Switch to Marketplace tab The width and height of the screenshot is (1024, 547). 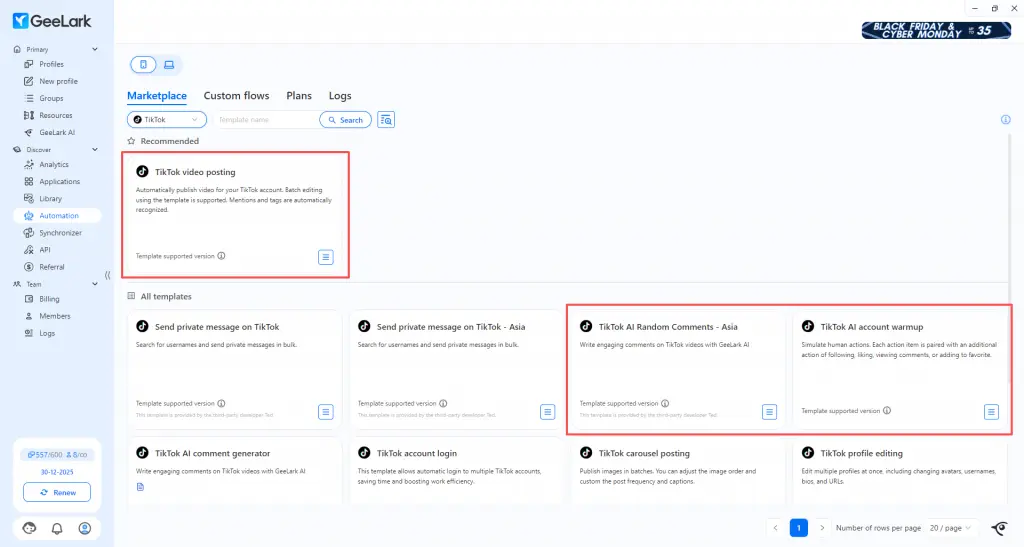tap(157, 95)
